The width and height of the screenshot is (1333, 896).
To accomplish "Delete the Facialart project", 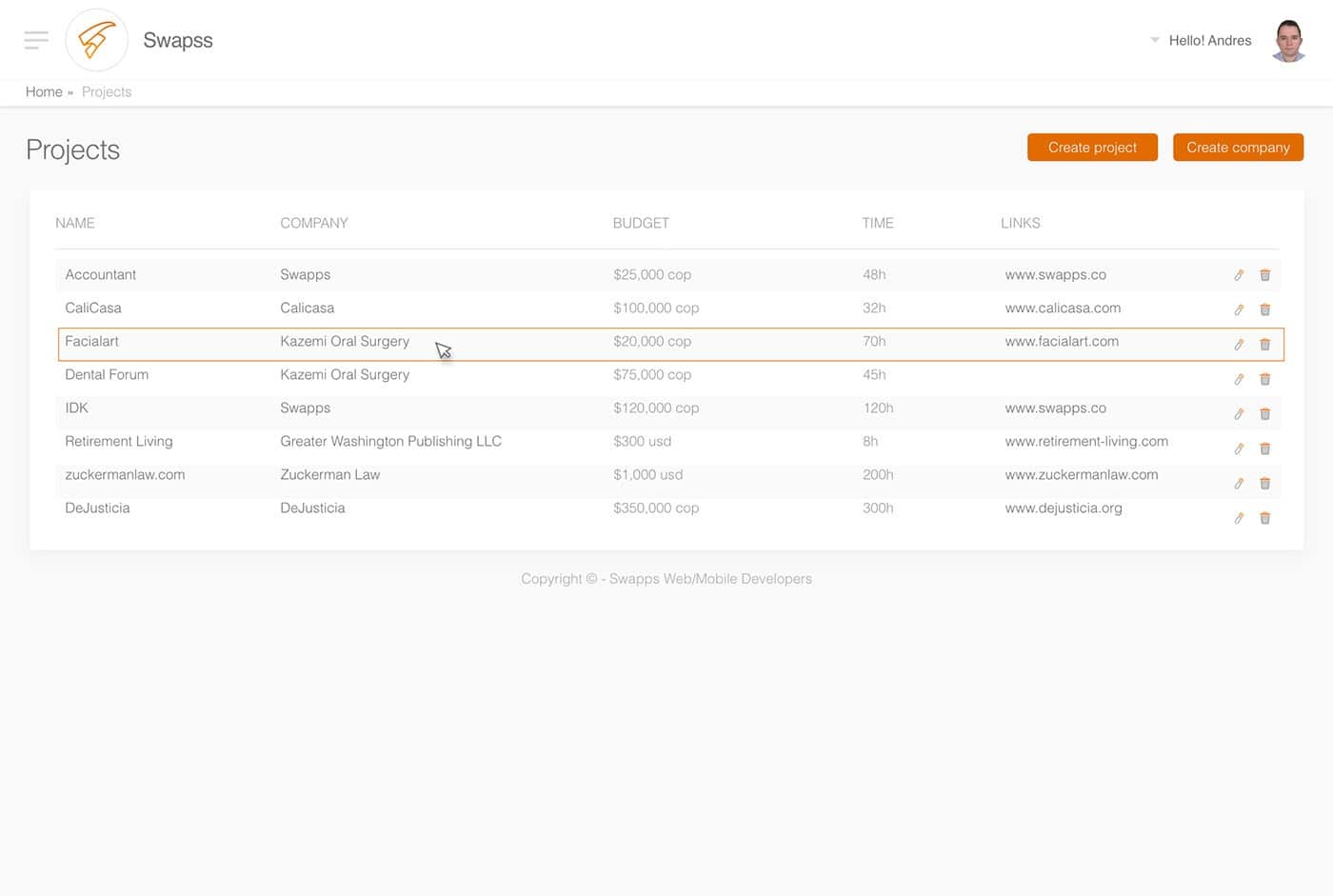I will point(1265,345).
